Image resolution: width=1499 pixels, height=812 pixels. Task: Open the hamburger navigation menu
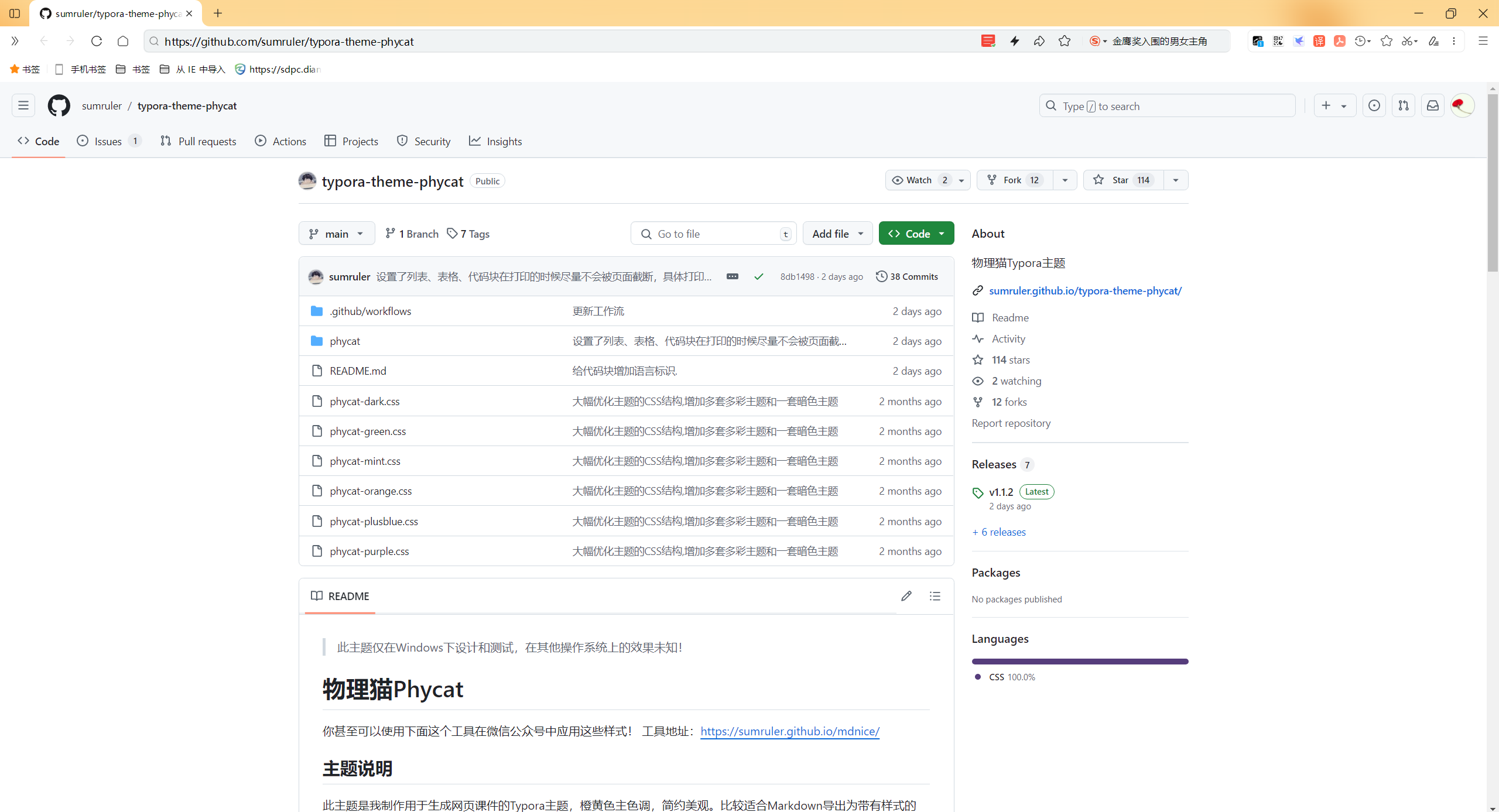click(23, 106)
